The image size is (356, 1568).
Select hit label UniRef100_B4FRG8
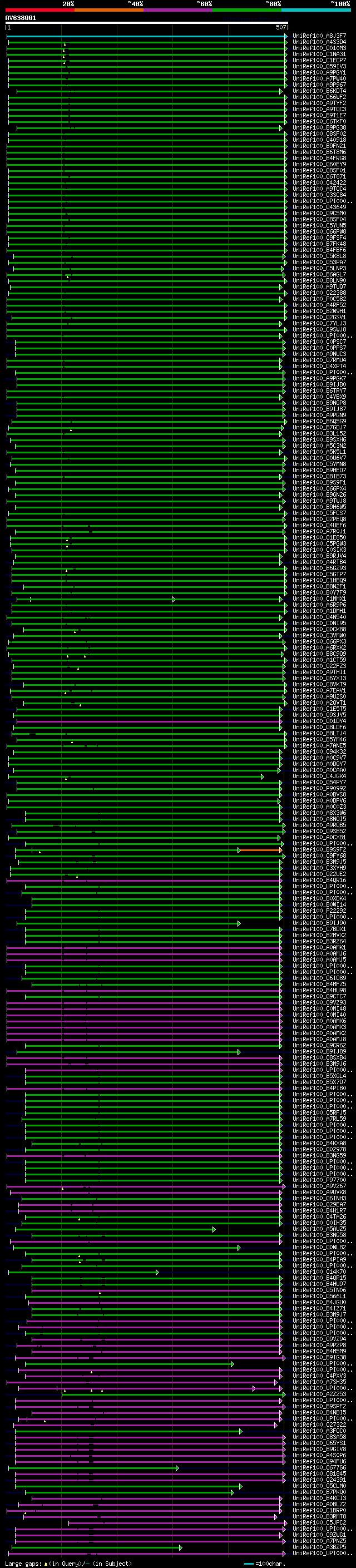pos(319,159)
